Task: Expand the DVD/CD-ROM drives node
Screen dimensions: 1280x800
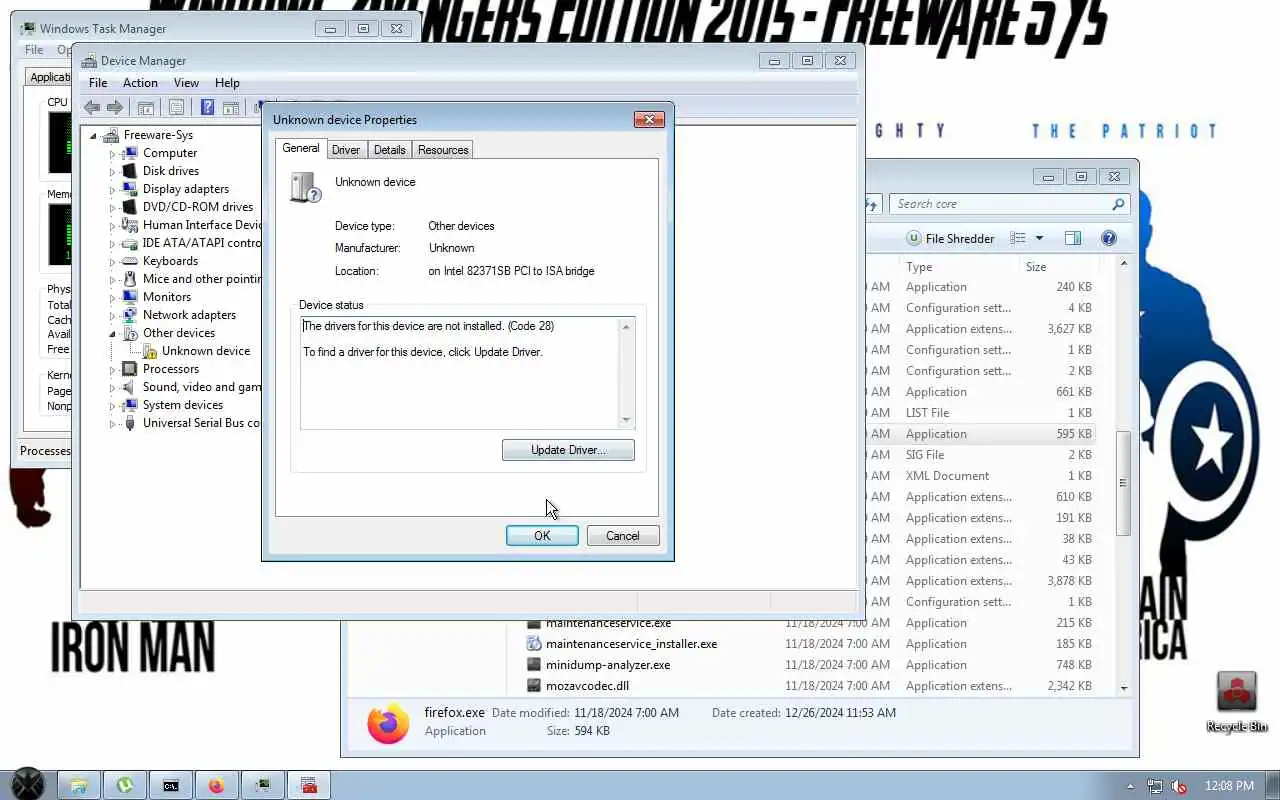Action: point(113,208)
